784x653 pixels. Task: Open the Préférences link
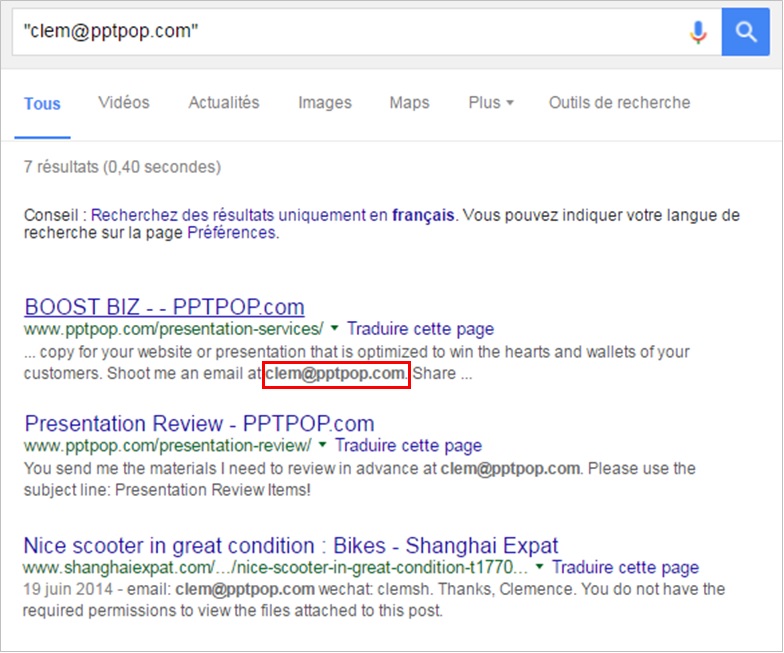[x=232, y=232]
